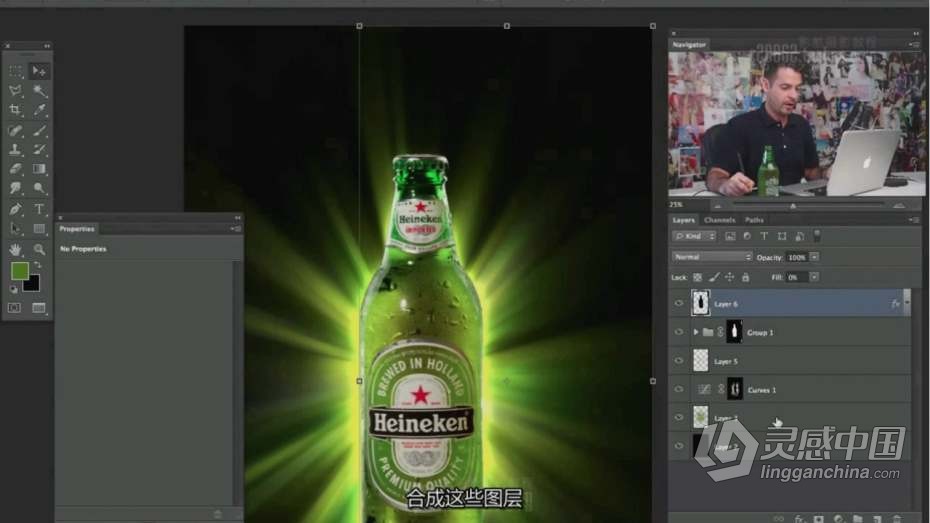Select the Magic Wand tool

pyautogui.click(x=39, y=91)
